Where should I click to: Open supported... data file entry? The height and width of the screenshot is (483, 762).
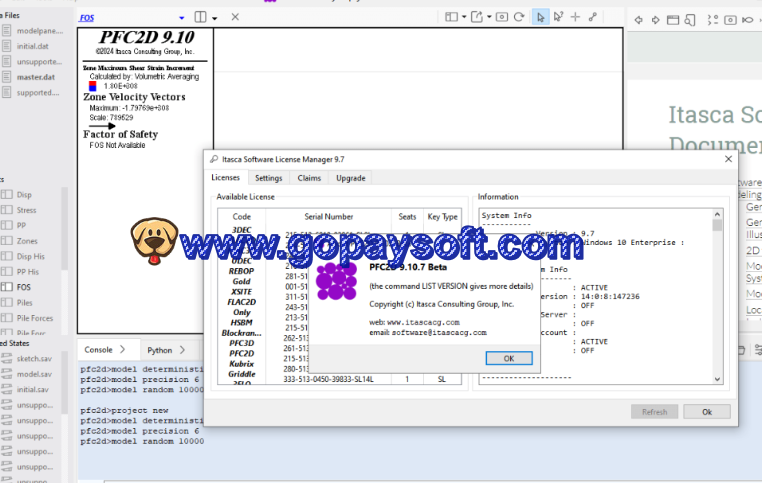pos(37,92)
